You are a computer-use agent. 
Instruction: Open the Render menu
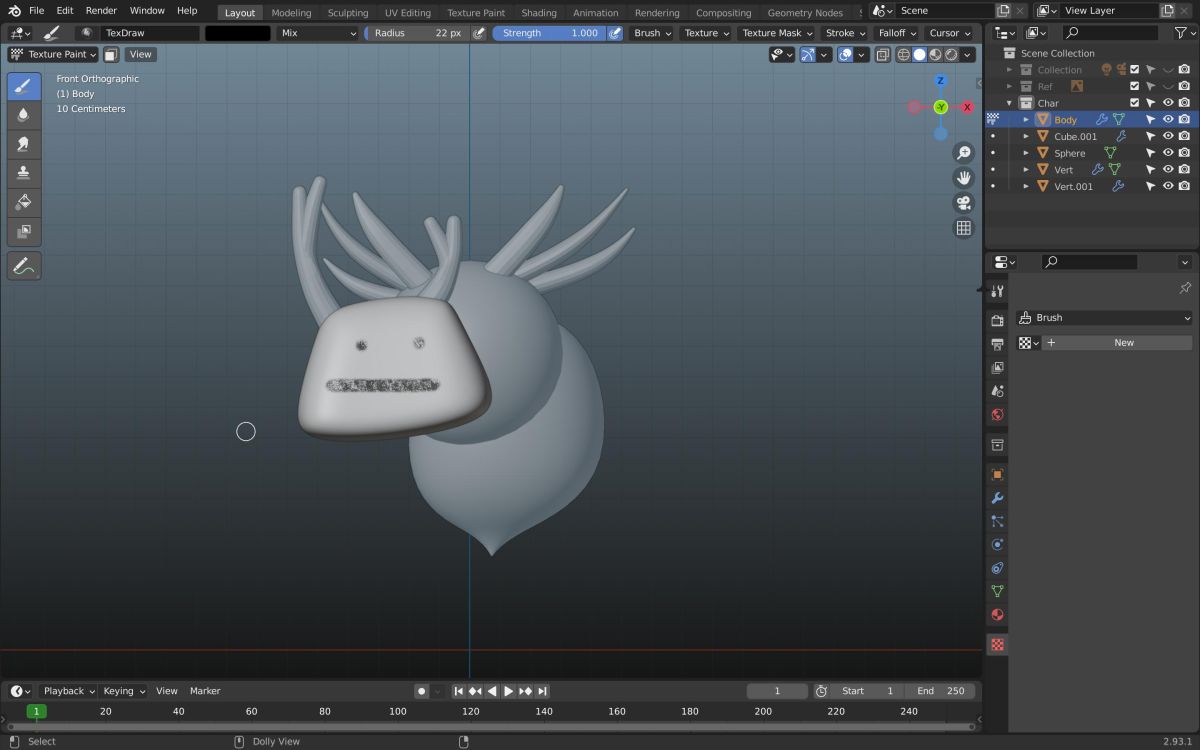pyautogui.click(x=101, y=10)
